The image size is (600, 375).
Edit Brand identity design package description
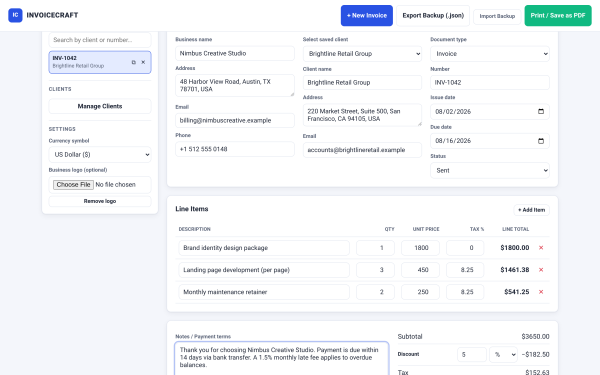pyautogui.click(x=264, y=248)
